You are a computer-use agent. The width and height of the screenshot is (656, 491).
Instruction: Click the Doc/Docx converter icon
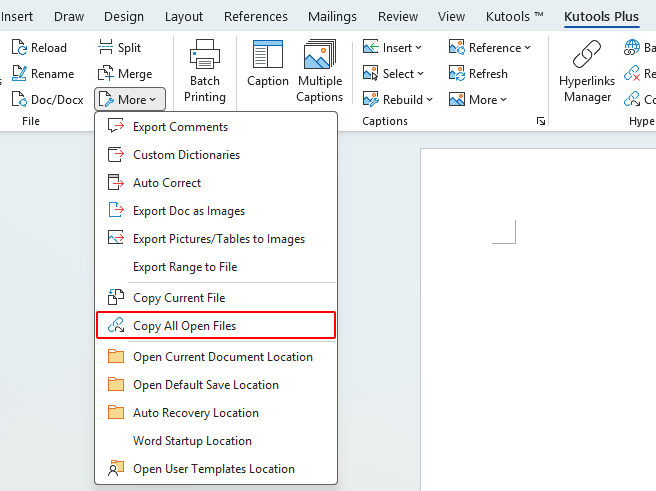[x=19, y=100]
